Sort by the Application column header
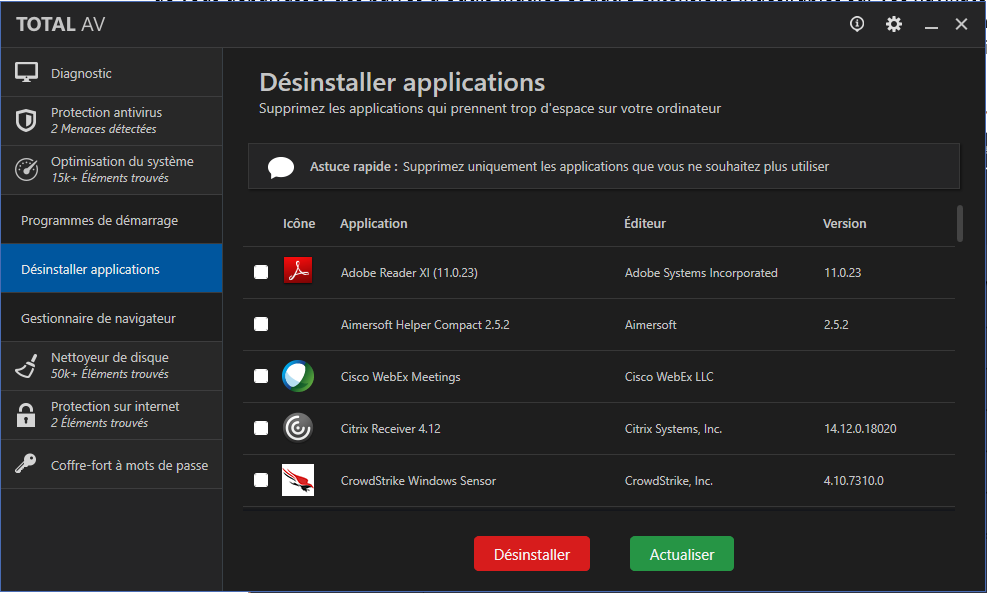The height and width of the screenshot is (593, 987). pos(373,223)
